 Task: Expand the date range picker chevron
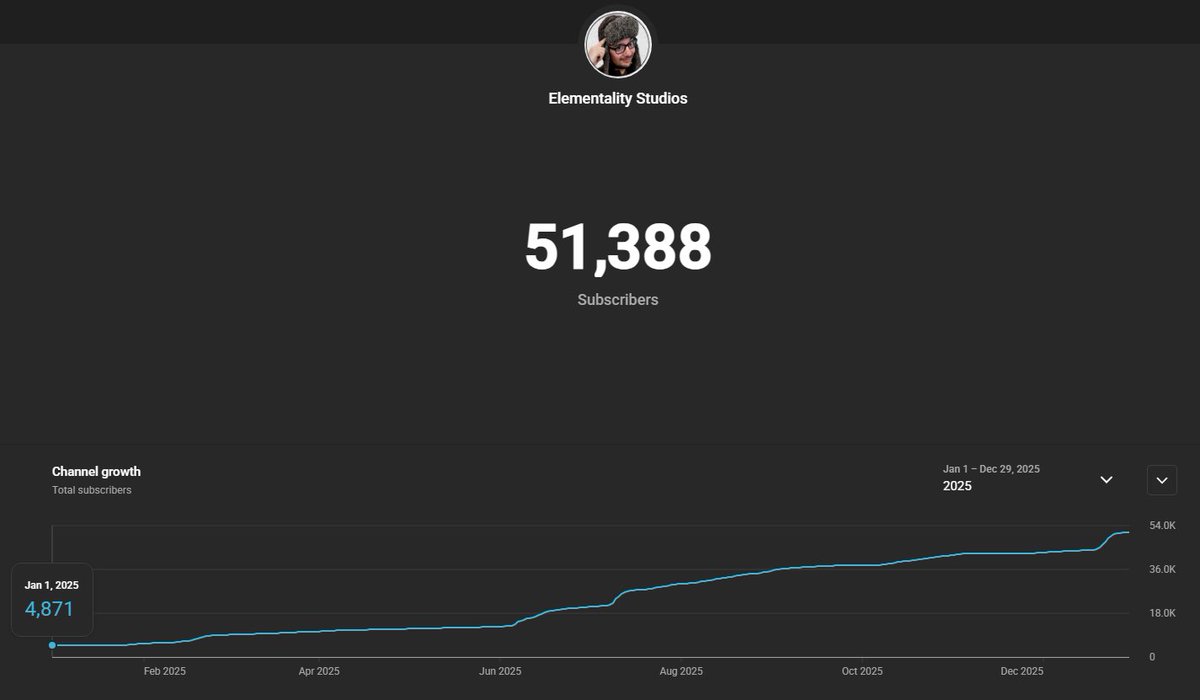click(x=1106, y=480)
